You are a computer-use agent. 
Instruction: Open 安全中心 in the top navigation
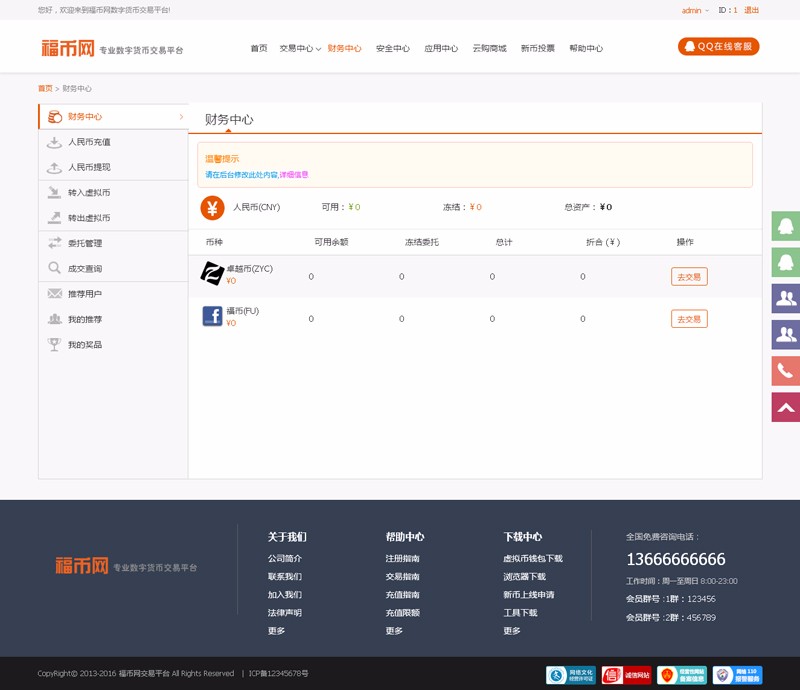click(x=392, y=48)
